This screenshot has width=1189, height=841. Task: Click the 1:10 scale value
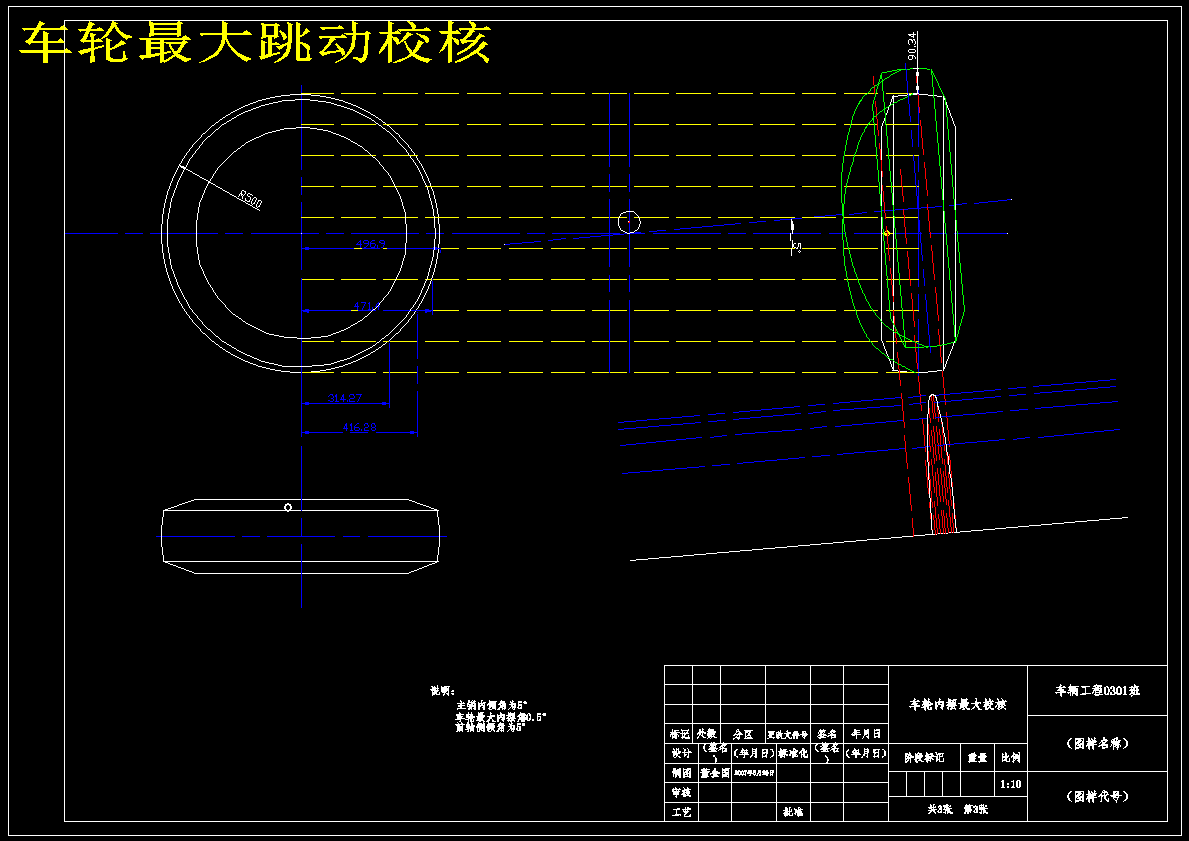[x=1010, y=784]
